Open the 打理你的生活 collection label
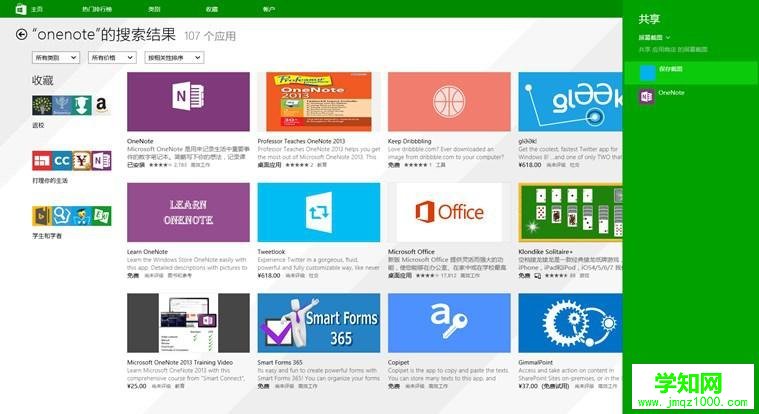759x414 pixels. pyautogui.click(x=50, y=181)
